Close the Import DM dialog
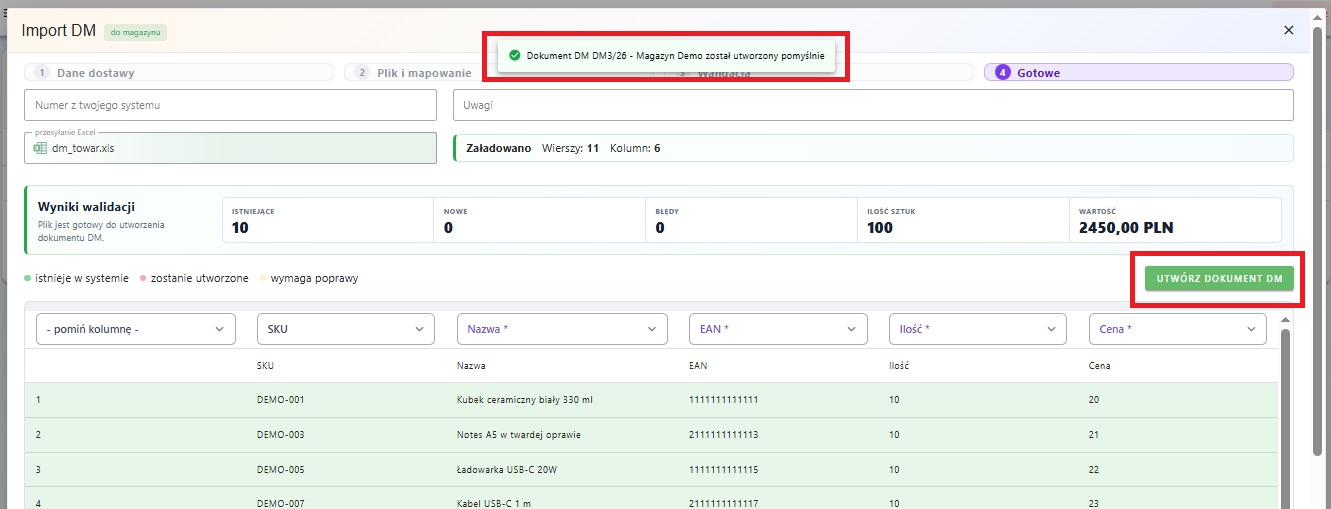Image resolution: width=1331 pixels, height=509 pixels. point(1288,30)
